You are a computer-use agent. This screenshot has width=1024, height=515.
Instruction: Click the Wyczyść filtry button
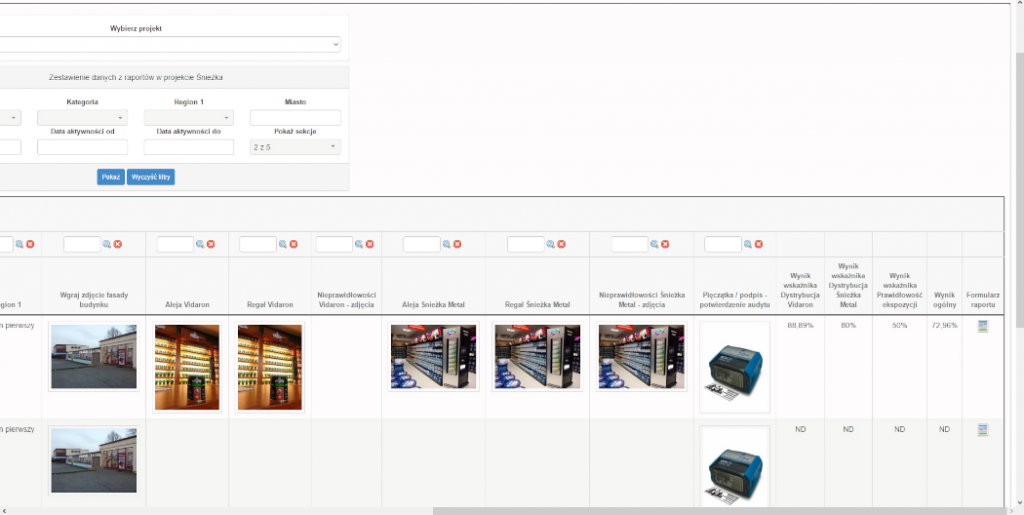151,177
